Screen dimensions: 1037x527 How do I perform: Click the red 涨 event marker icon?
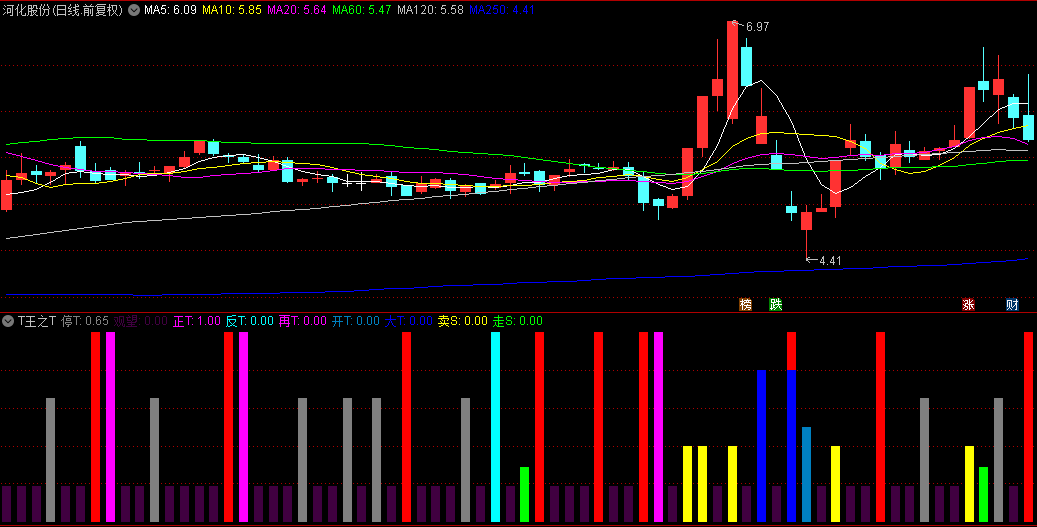click(x=968, y=305)
